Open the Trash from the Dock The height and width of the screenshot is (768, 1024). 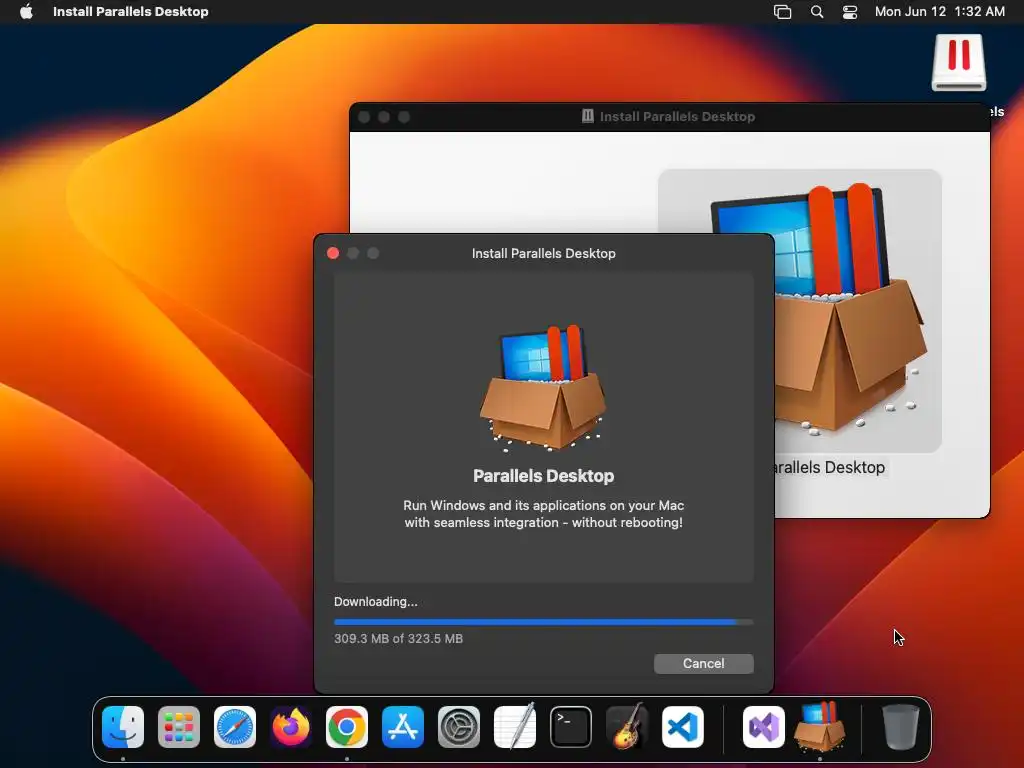(901, 727)
